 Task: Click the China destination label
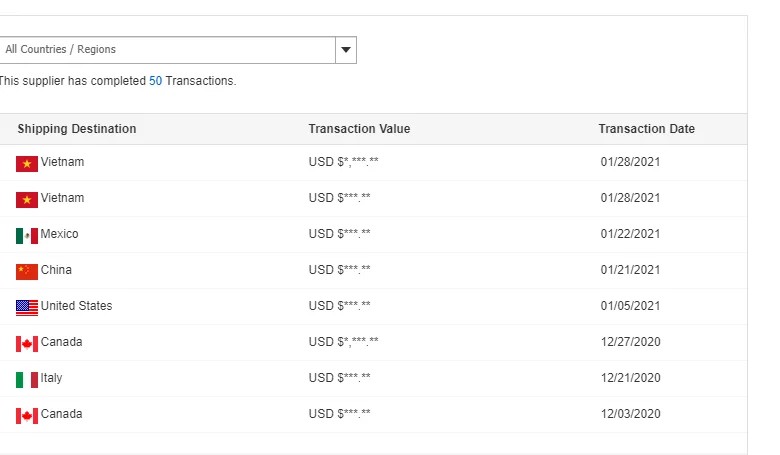point(56,270)
